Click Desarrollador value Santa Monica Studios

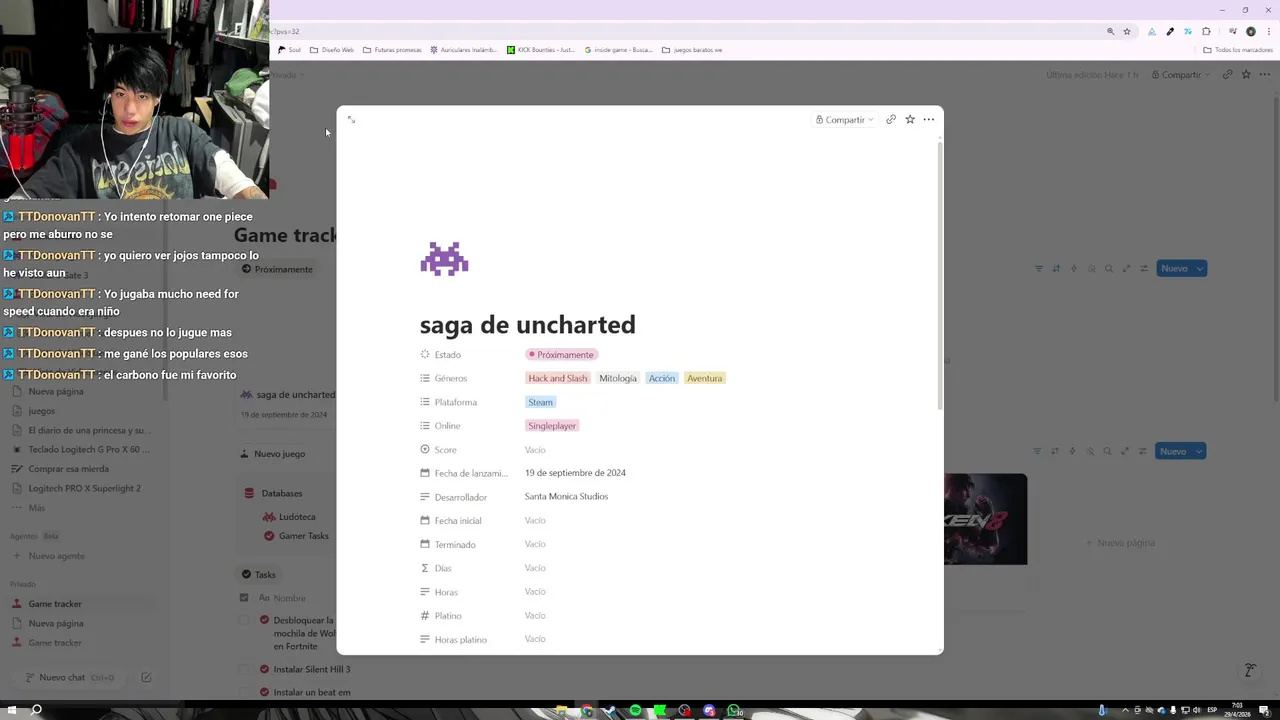(566, 497)
